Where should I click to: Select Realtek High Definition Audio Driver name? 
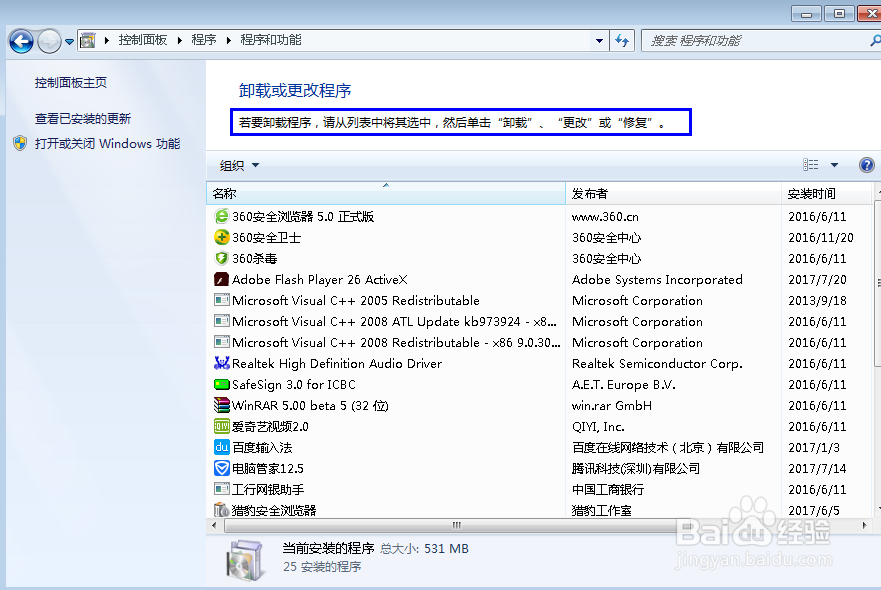tap(337, 364)
